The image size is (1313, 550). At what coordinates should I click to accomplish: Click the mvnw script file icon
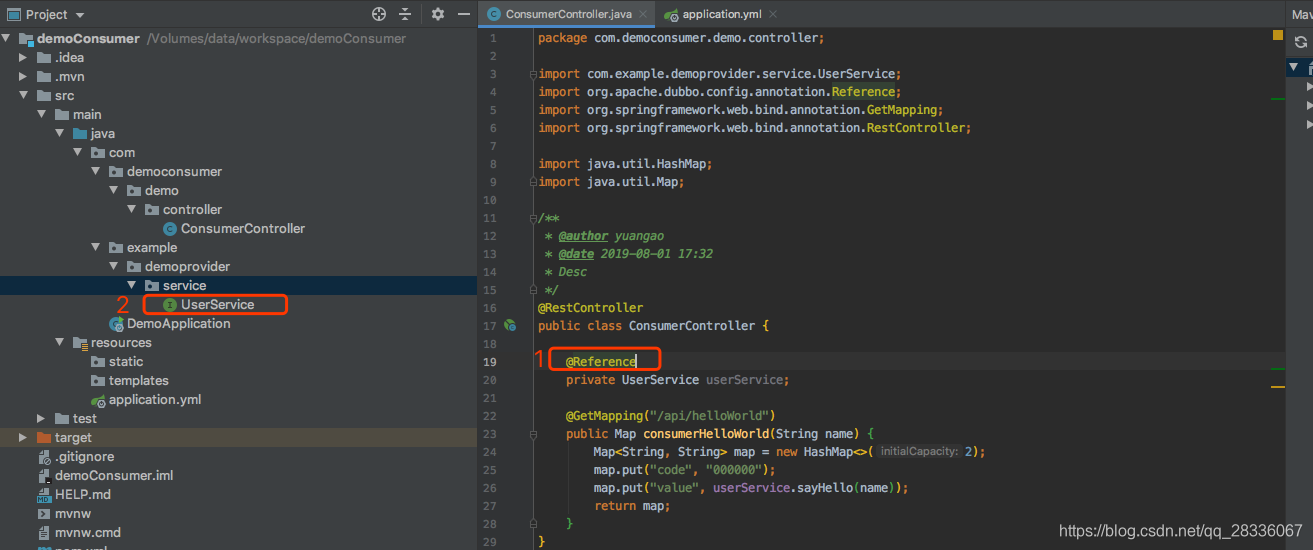(x=44, y=514)
